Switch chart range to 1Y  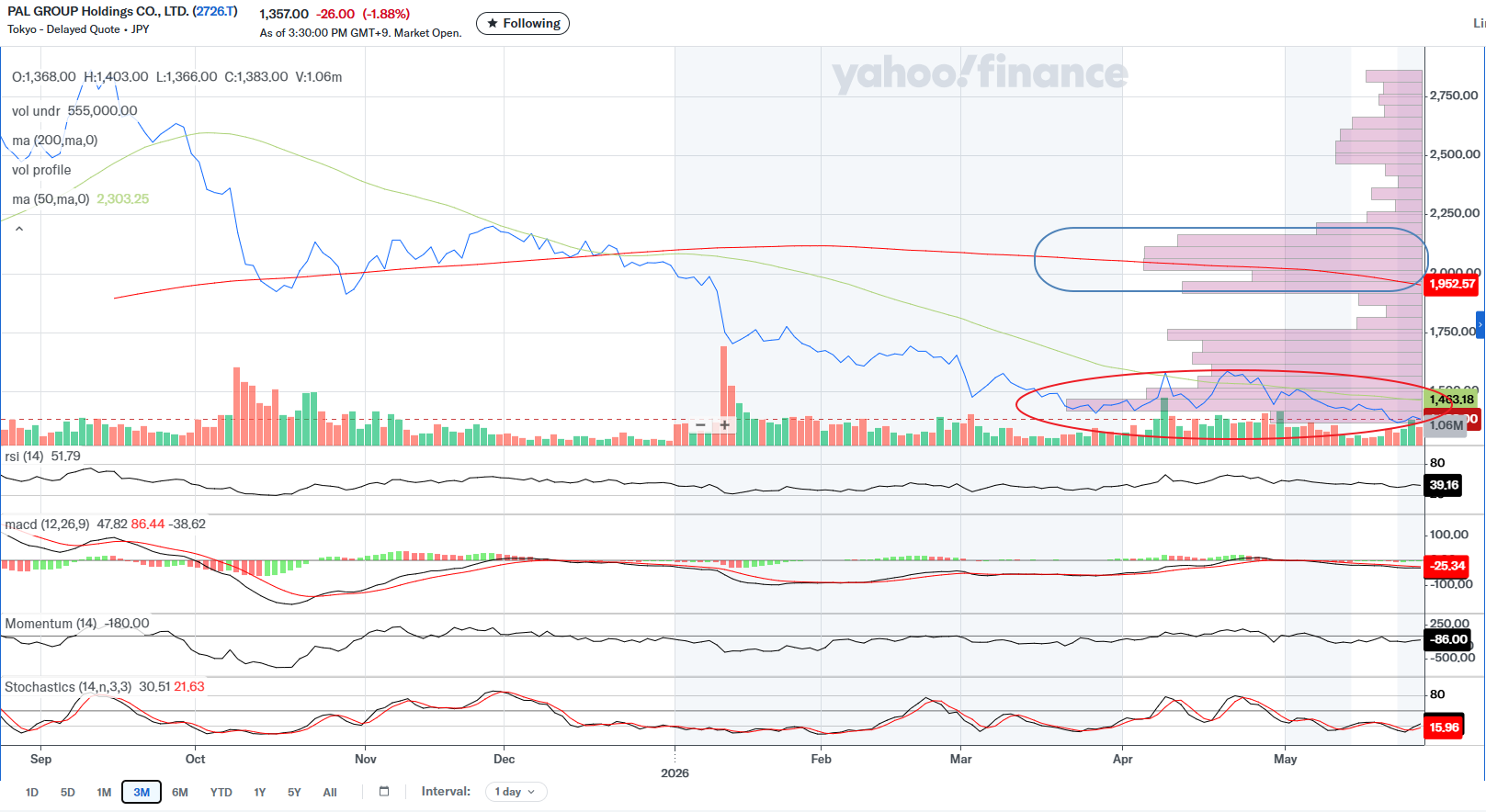point(260,792)
